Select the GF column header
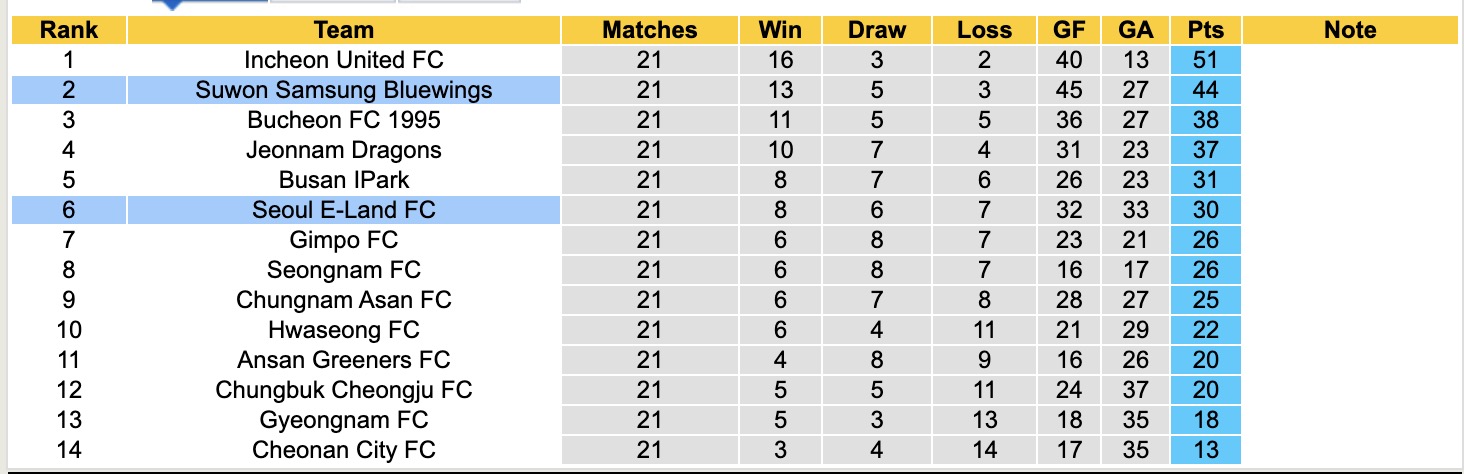This screenshot has width=1464, height=474. (x=1069, y=30)
